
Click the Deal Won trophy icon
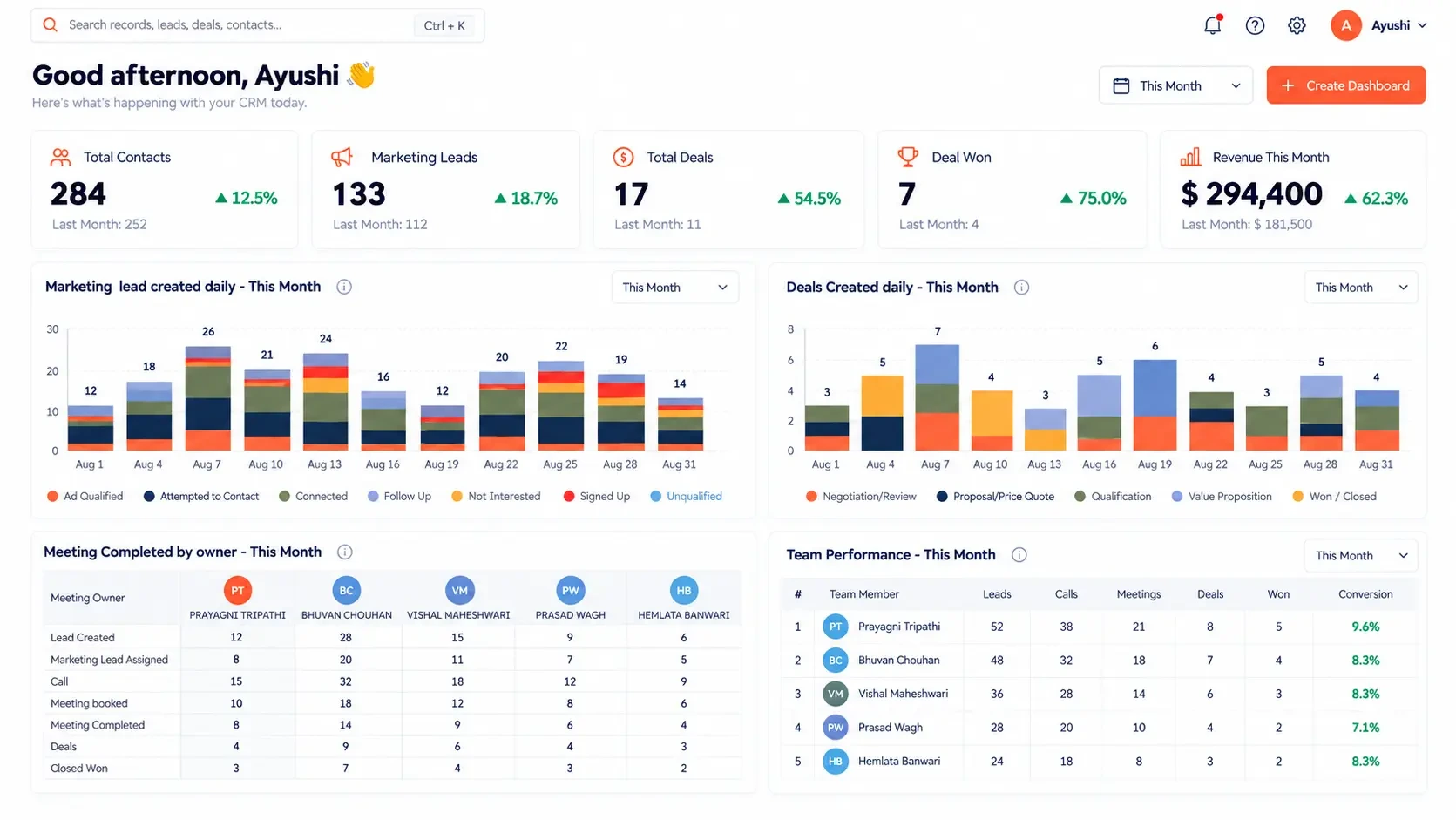click(x=908, y=157)
